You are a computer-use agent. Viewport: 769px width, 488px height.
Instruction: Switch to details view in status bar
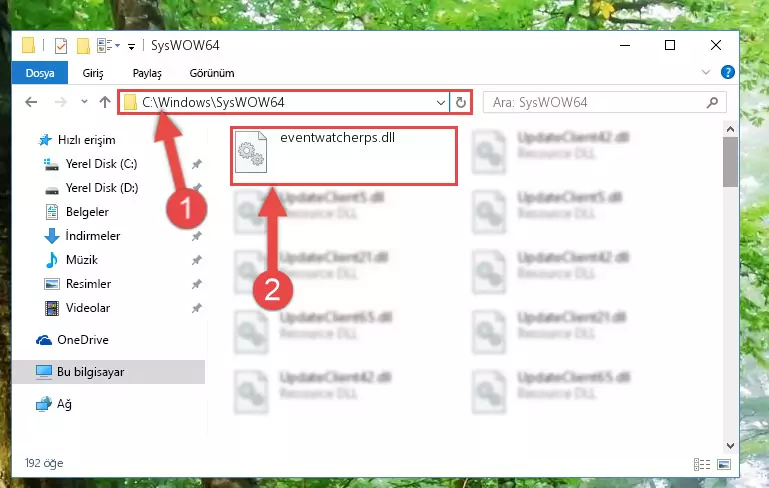pos(702,464)
